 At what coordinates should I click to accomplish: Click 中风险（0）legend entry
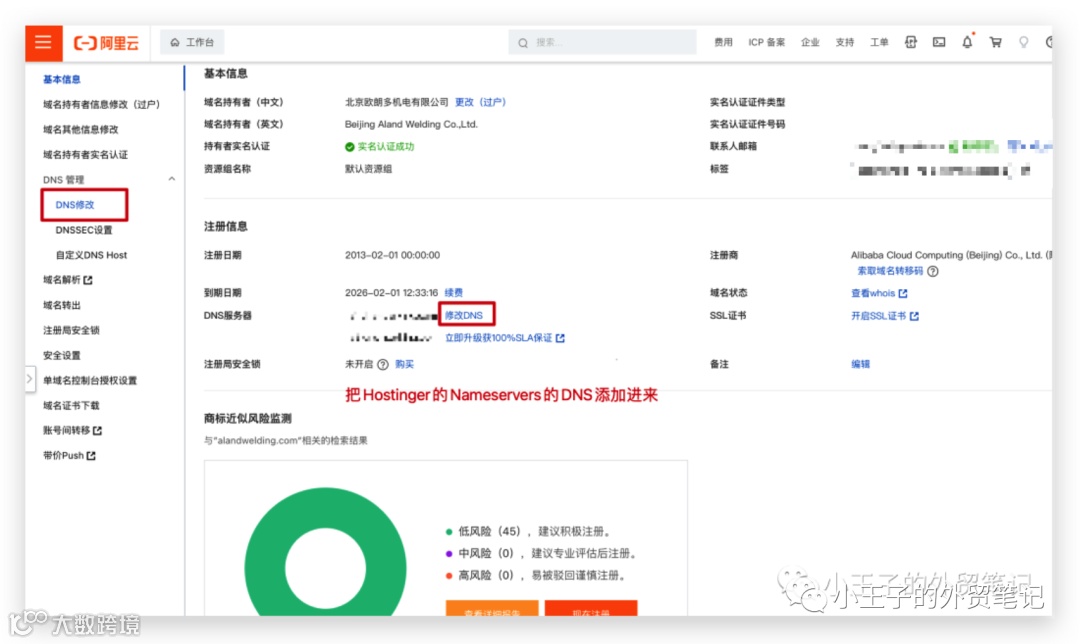(541, 553)
